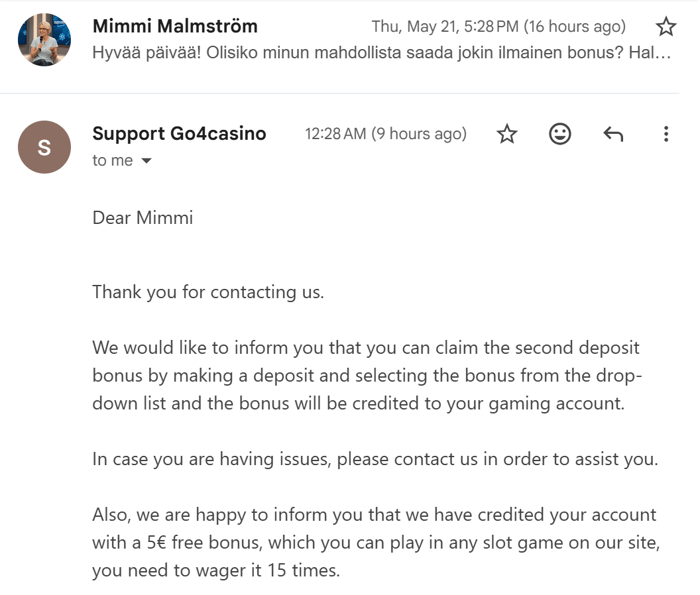This screenshot has width=700, height=595.
Task: Click the Mimmi Malmström sender name
Action: point(175,26)
